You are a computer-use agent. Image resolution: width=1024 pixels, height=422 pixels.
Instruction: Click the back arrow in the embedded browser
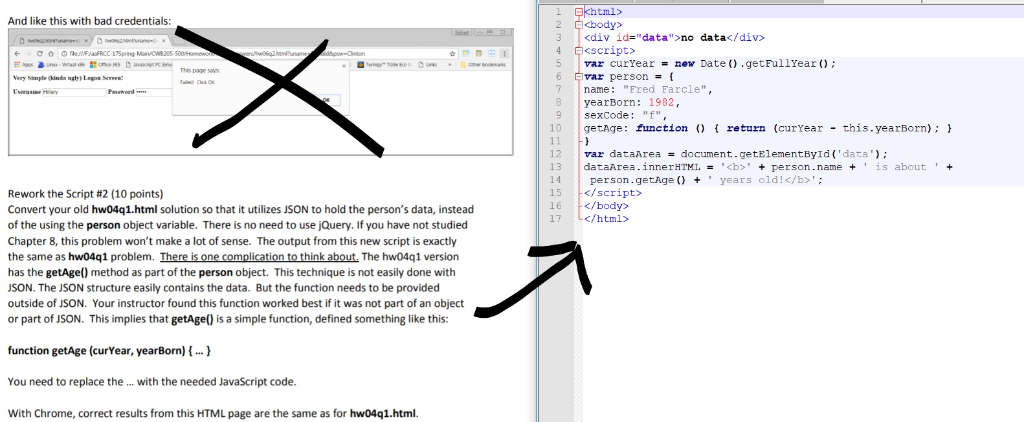[x=17, y=54]
